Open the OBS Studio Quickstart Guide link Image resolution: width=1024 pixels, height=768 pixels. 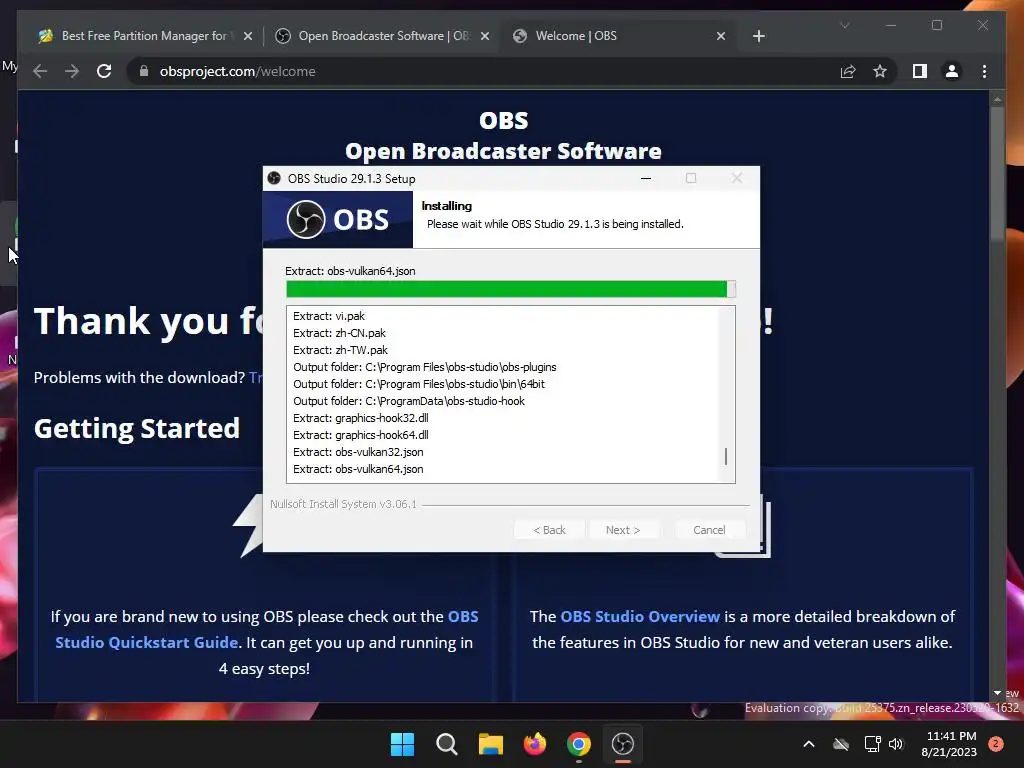click(x=266, y=630)
